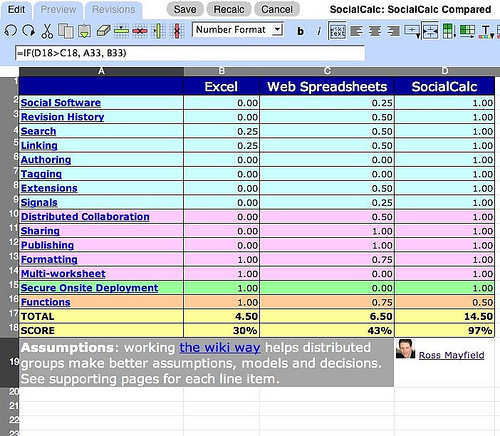Open the Revisions tab
This screenshot has width=500, height=436.
[114, 10]
